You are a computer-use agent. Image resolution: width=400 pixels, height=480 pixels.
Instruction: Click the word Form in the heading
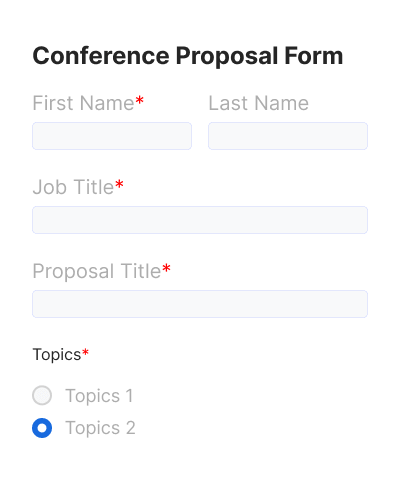tap(314, 56)
